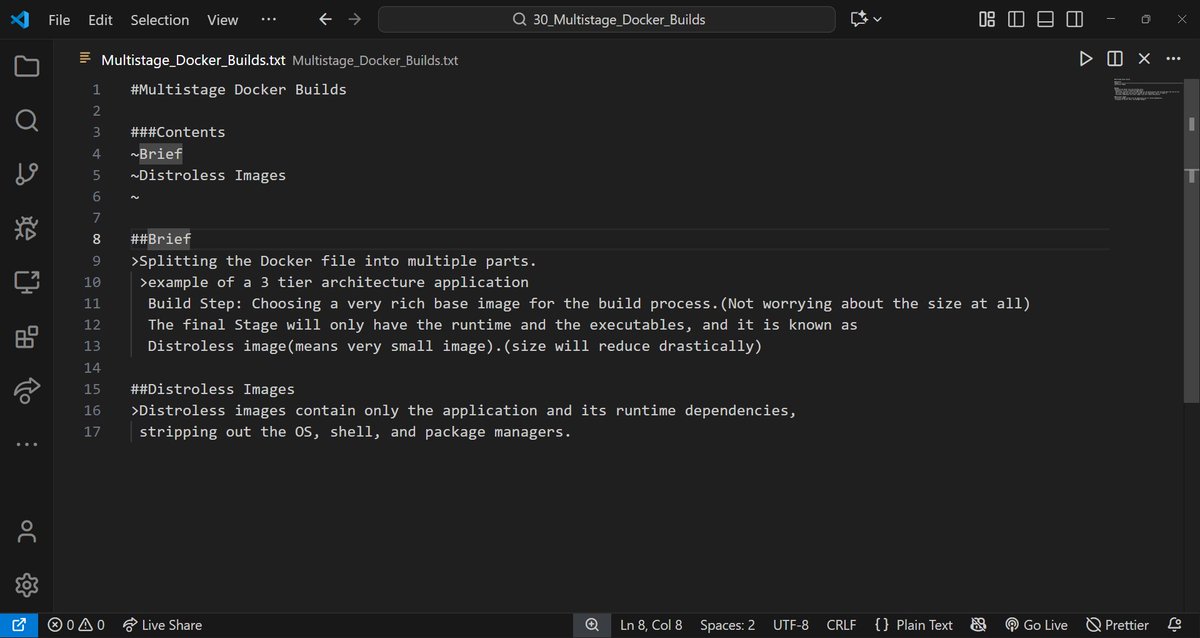The width and height of the screenshot is (1200, 638).
Task: Change the CRLF end of line sequence
Action: click(x=841, y=625)
